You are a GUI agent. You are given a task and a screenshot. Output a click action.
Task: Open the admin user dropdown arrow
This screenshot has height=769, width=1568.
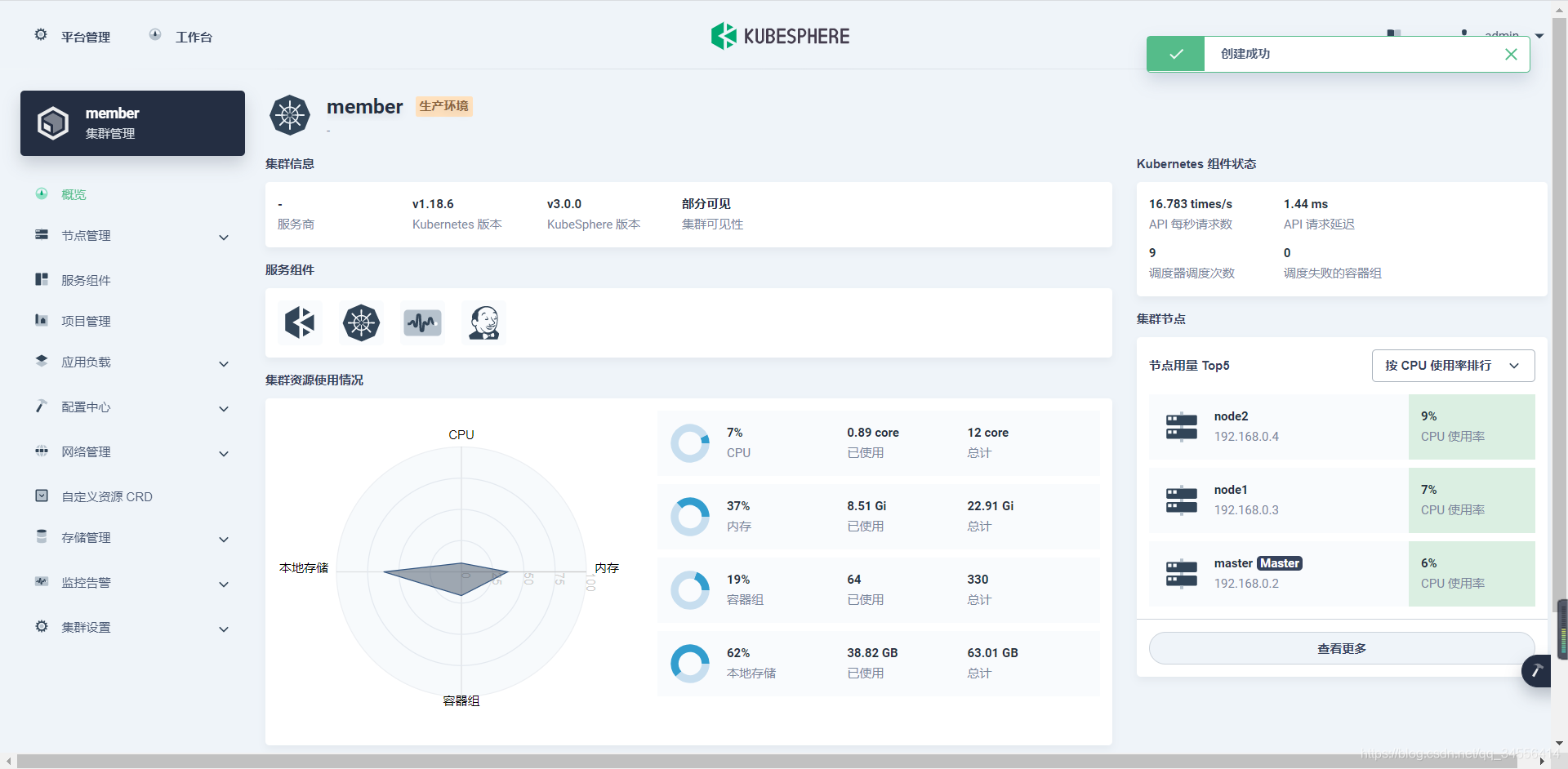click(1539, 36)
